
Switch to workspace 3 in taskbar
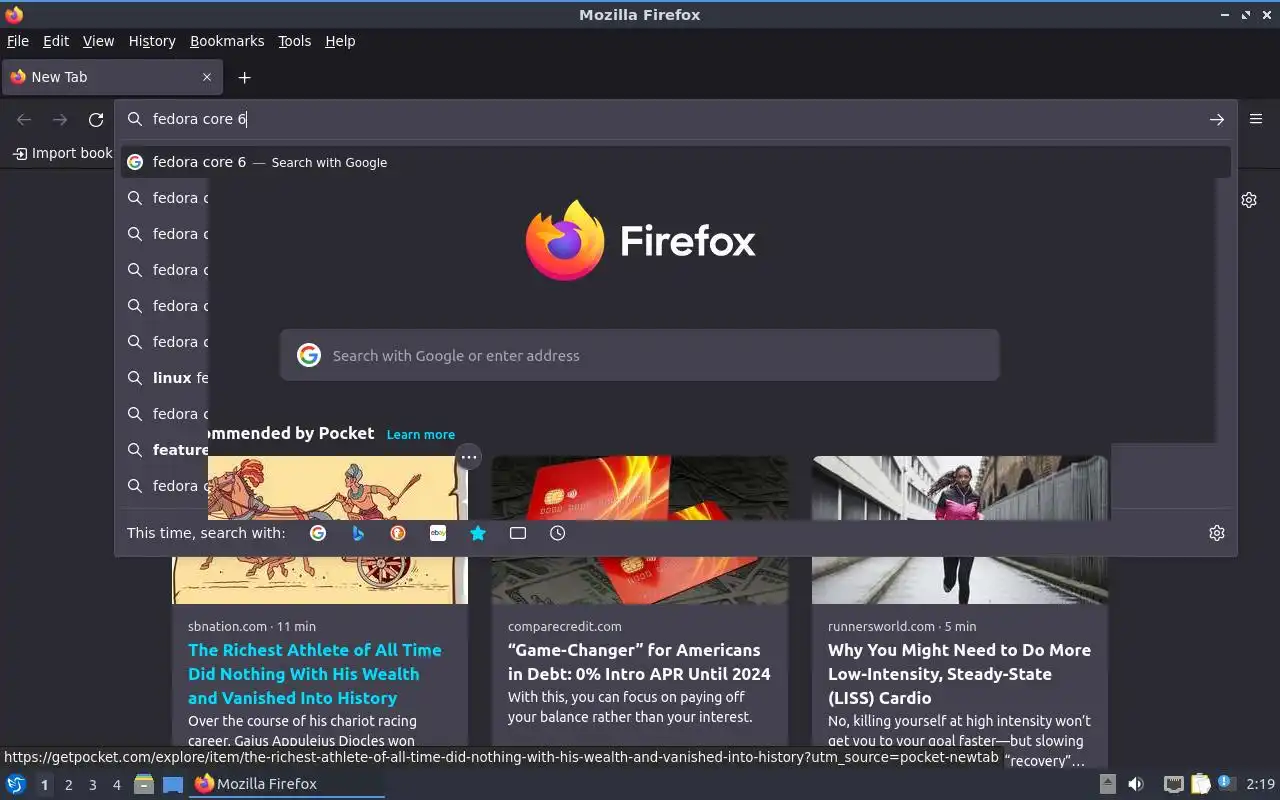[92, 785]
